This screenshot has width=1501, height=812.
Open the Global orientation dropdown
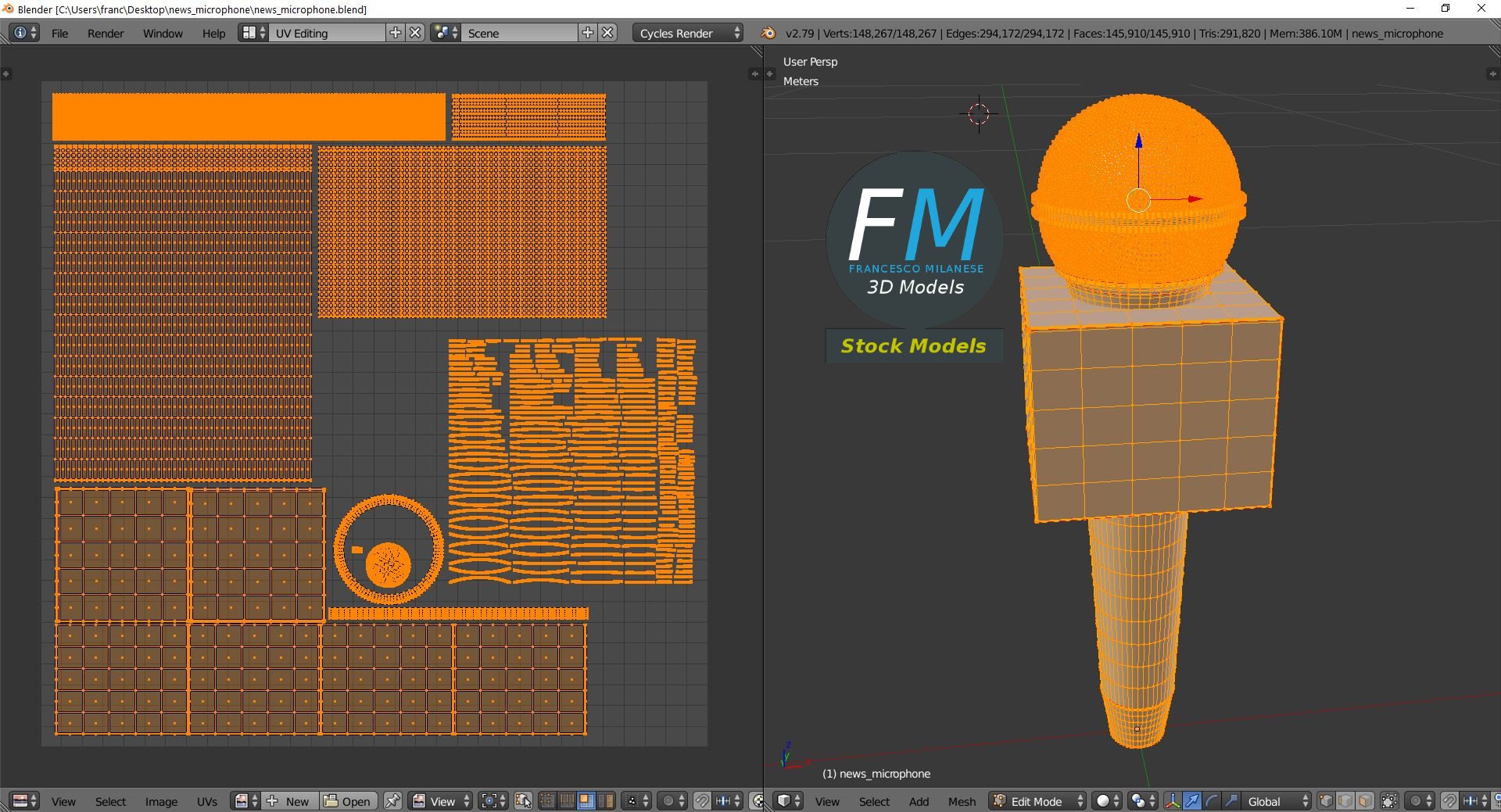coord(1276,801)
